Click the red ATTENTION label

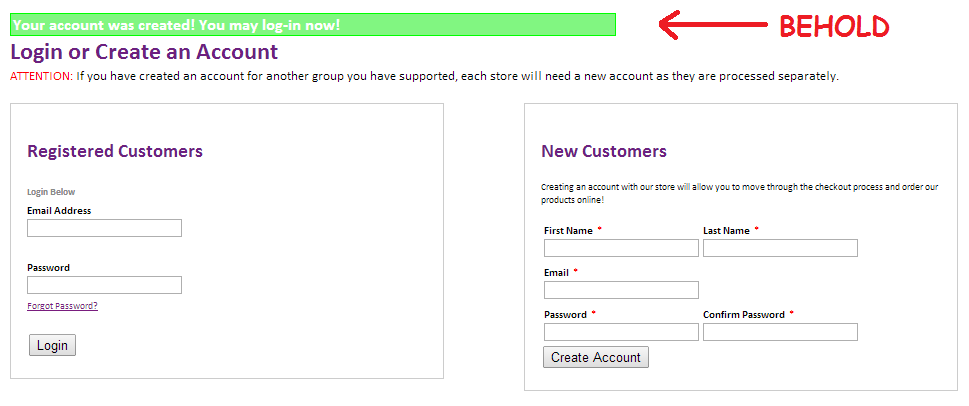coord(41,76)
